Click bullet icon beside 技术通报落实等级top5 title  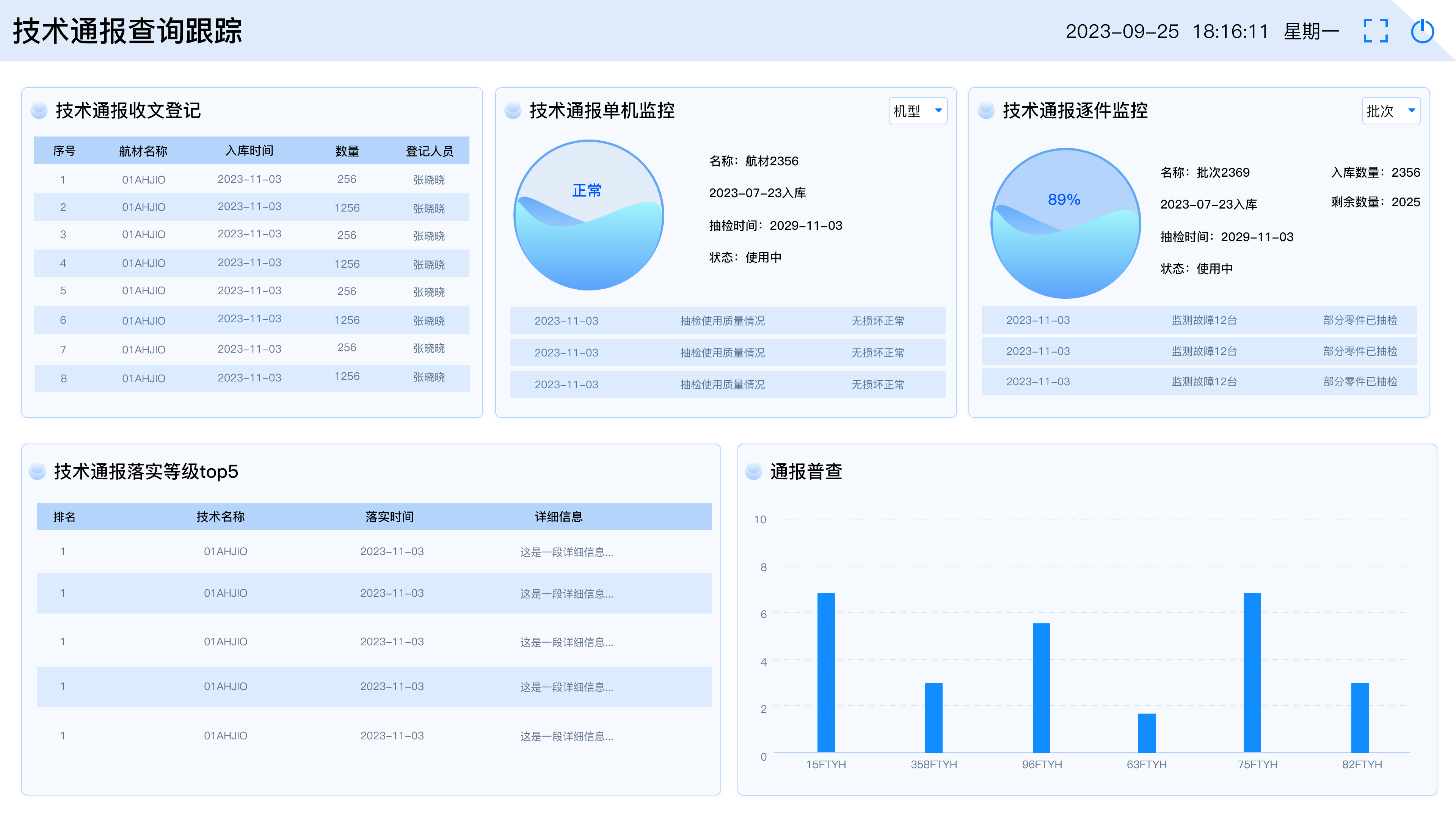coord(37,471)
